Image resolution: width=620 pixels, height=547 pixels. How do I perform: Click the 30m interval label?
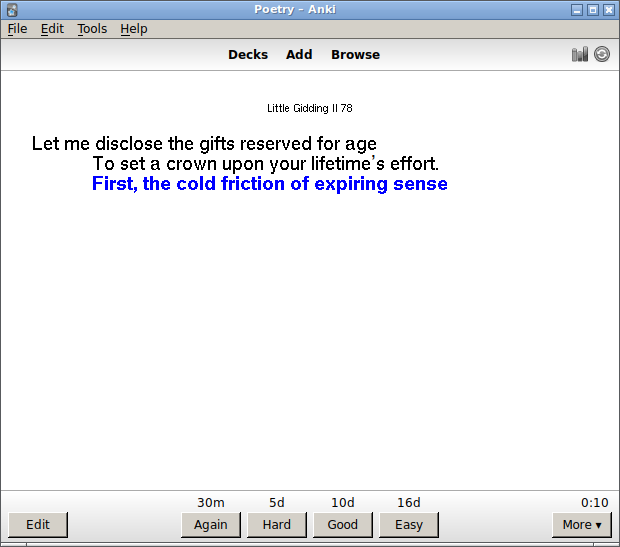click(x=211, y=503)
